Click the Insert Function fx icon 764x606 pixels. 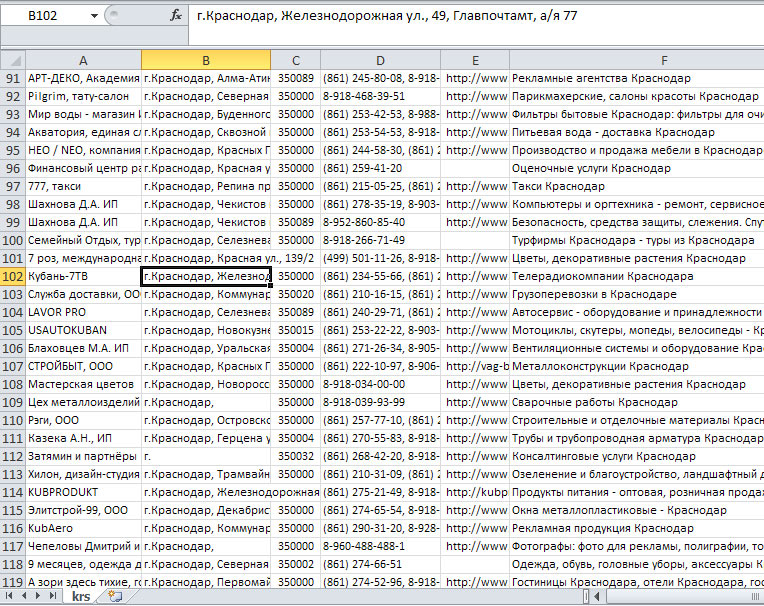coord(176,16)
